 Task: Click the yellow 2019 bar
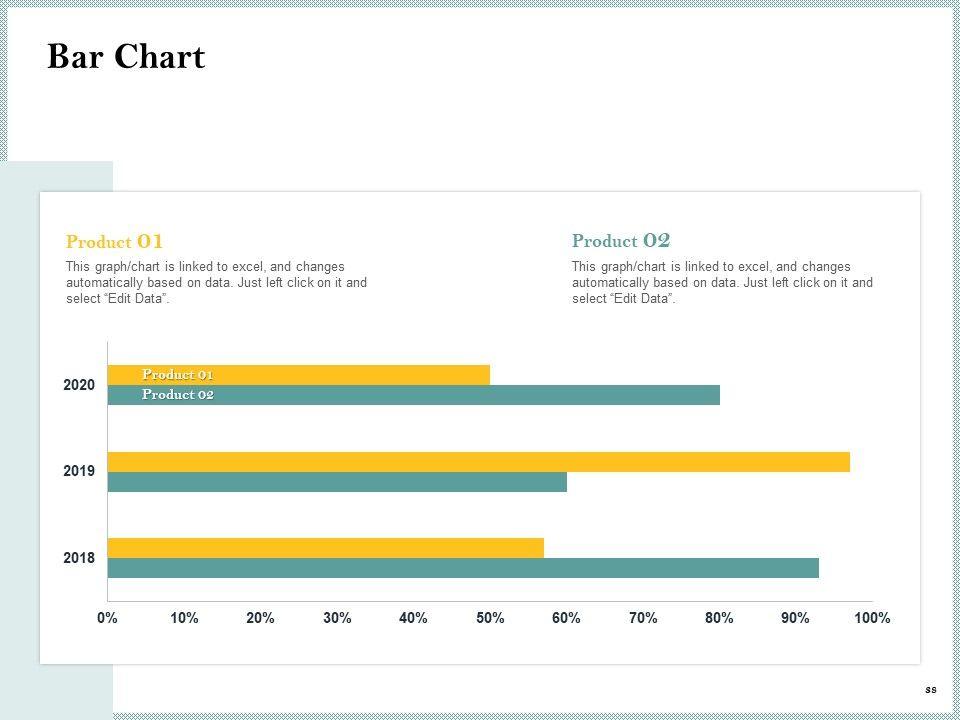[x=478, y=462]
